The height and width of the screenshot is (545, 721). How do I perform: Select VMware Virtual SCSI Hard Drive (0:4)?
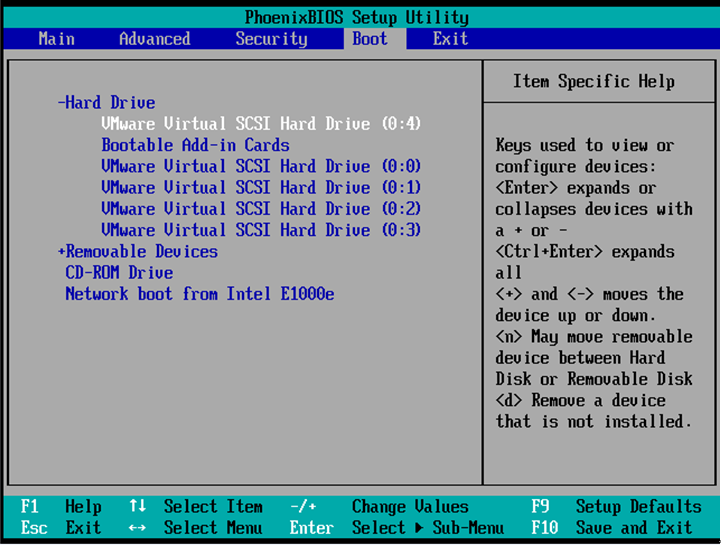point(261,123)
